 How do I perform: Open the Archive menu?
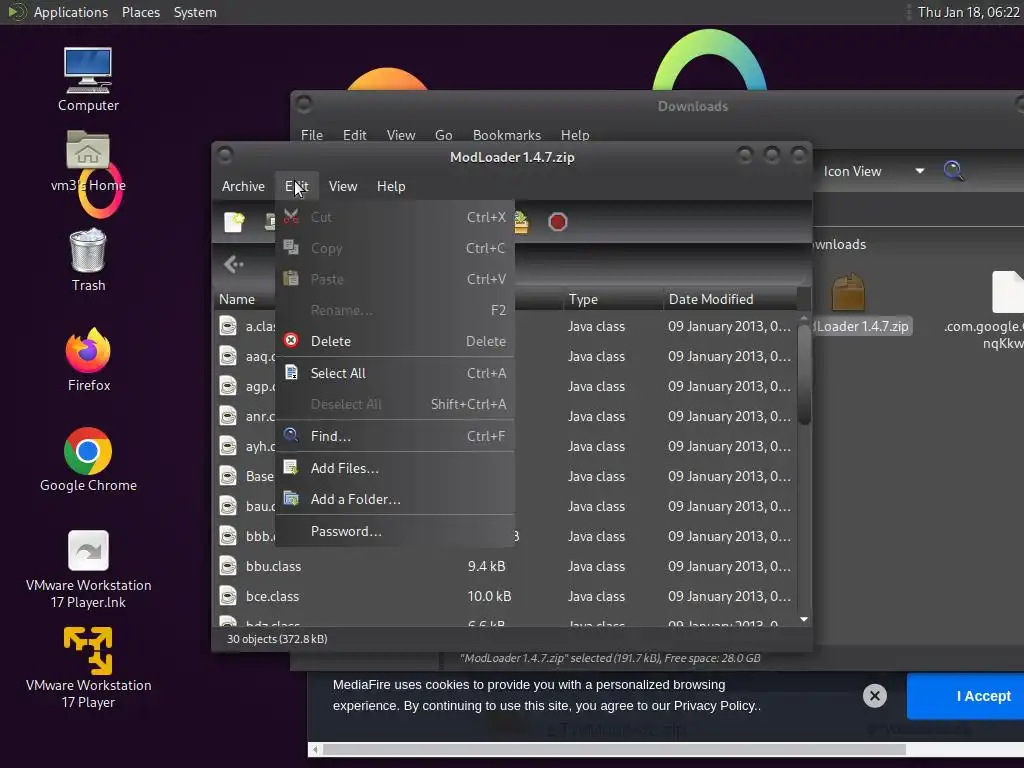(x=243, y=186)
